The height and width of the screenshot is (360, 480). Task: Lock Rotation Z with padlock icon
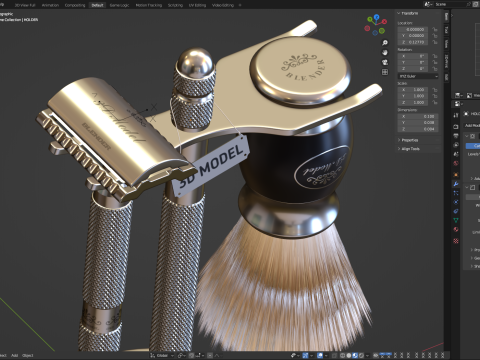pyautogui.click(x=435, y=69)
